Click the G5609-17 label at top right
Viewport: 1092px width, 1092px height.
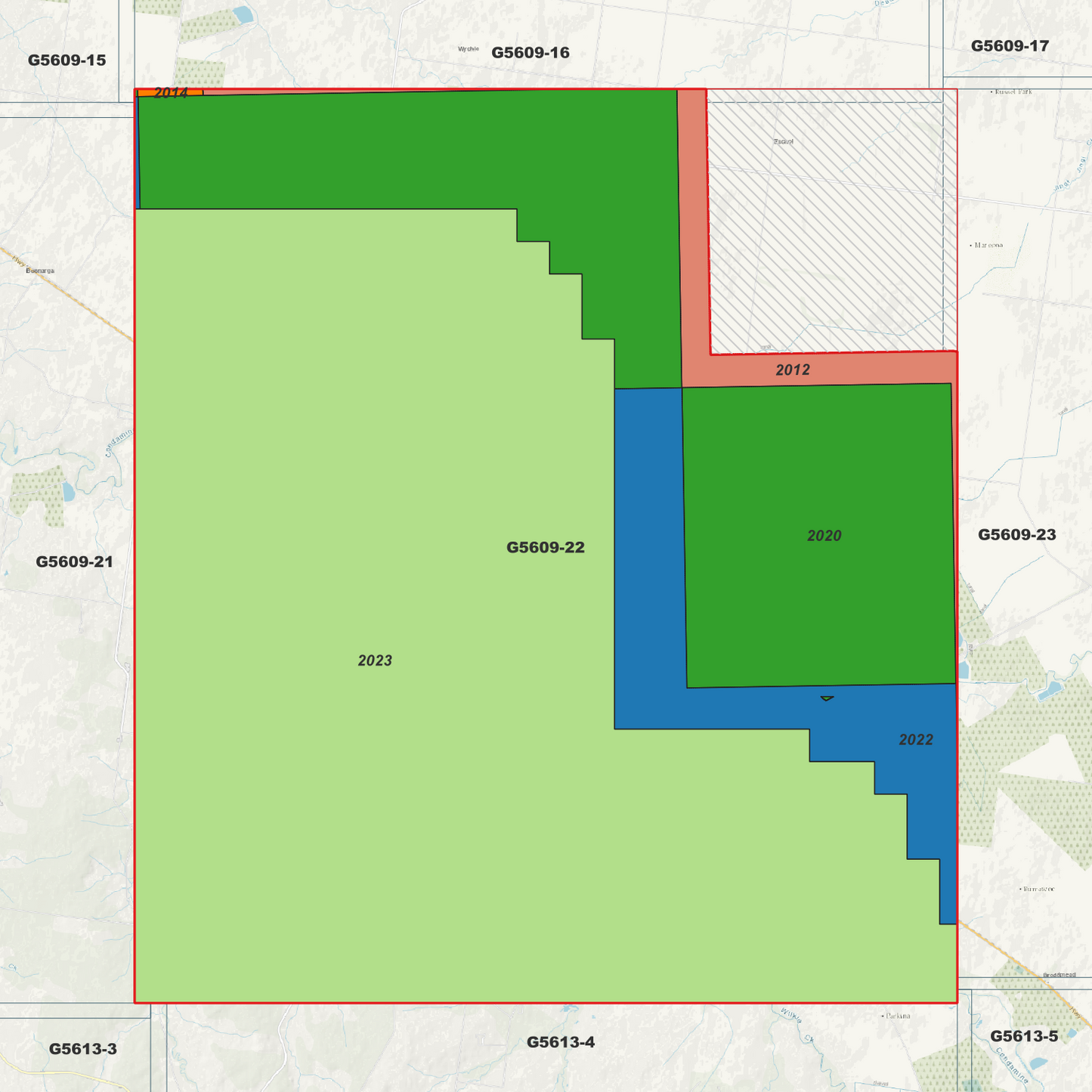[x=1008, y=45]
